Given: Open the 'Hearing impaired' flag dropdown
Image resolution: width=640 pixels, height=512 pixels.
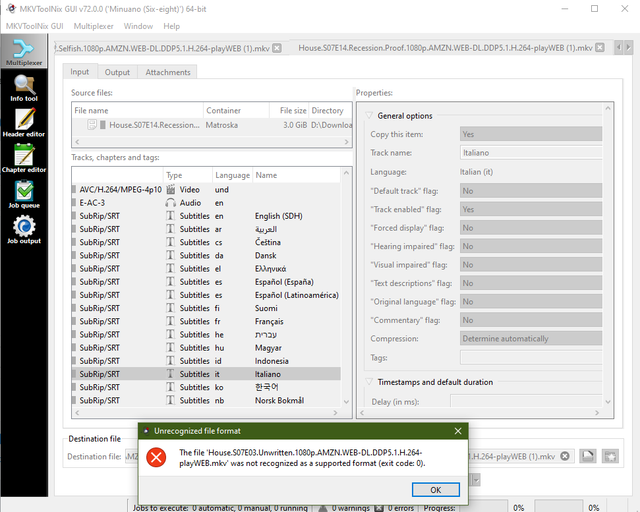Looking at the screenshot, I should (x=531, y=246).
